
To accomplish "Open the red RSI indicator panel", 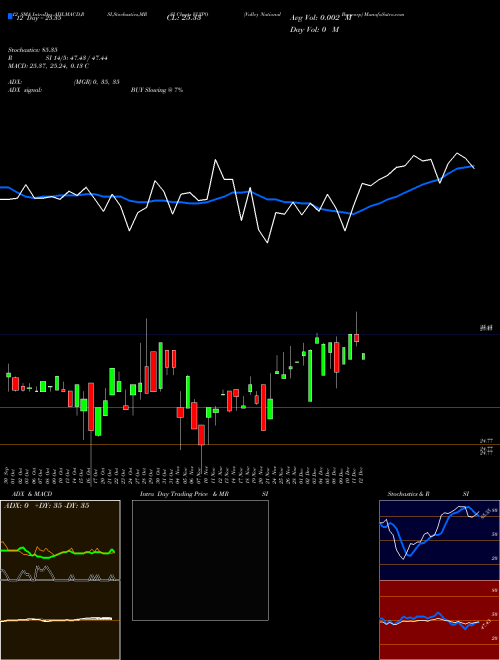I will [439, 620].
